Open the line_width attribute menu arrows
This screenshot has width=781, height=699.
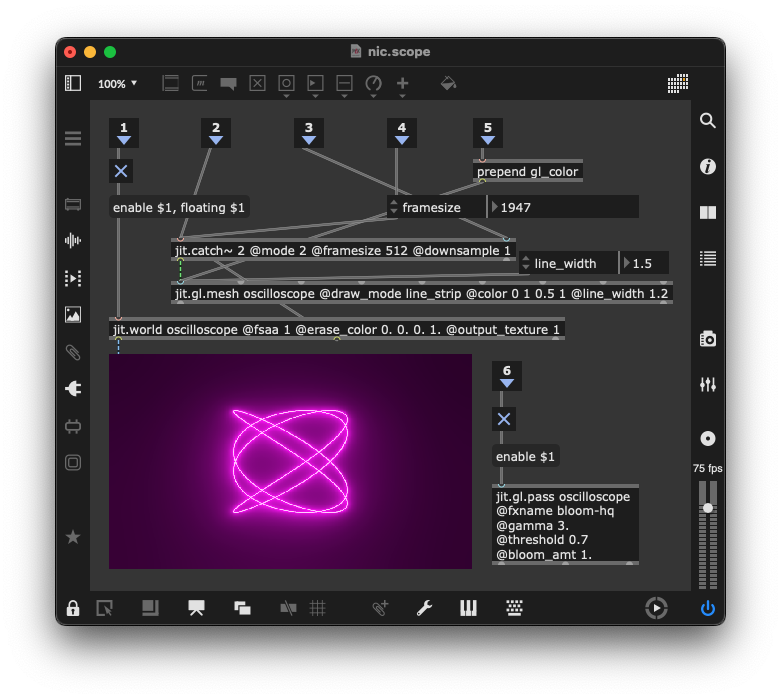(x=526, y=264)
